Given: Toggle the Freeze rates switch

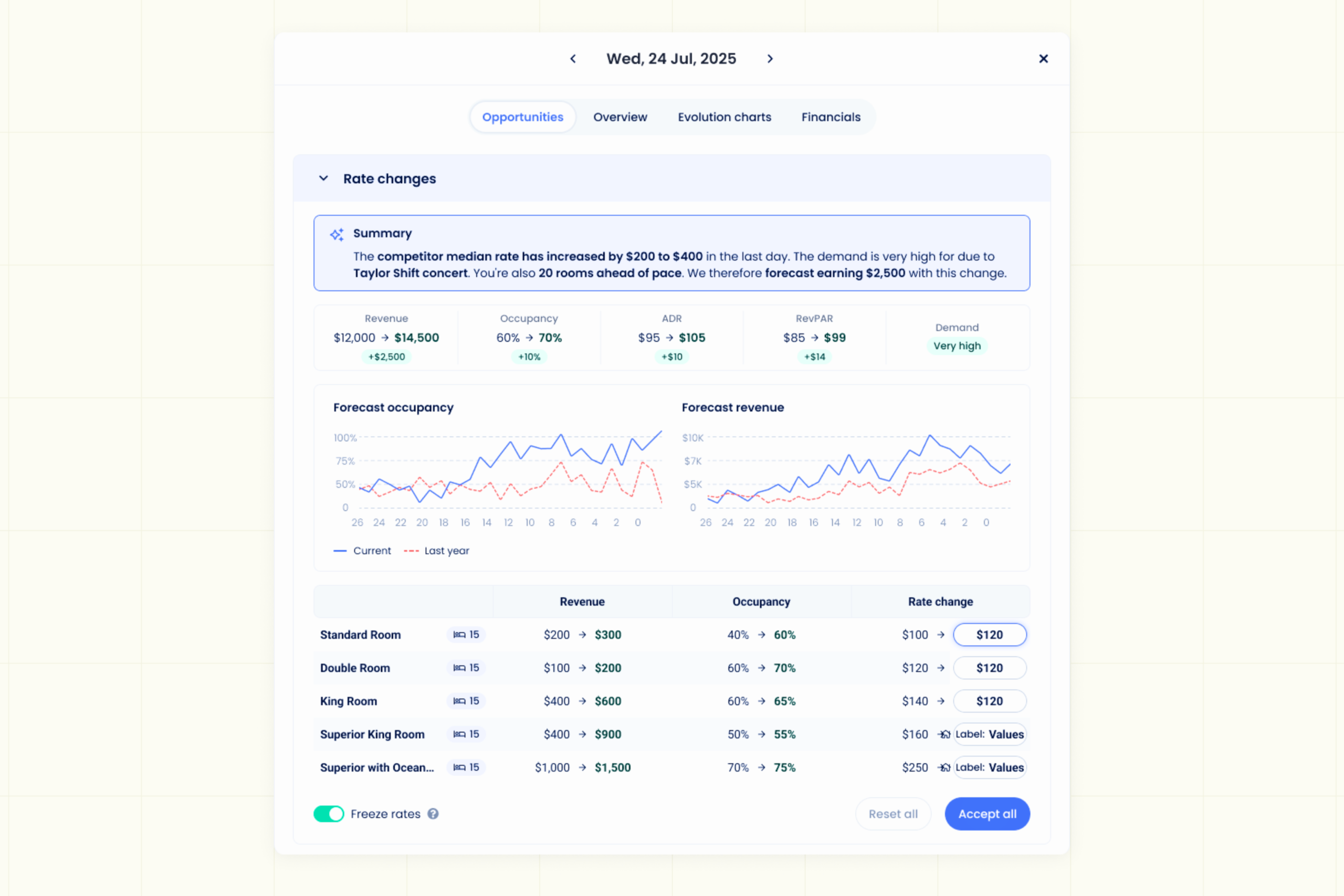Looking at the screenshot, I should pos(329,814).
